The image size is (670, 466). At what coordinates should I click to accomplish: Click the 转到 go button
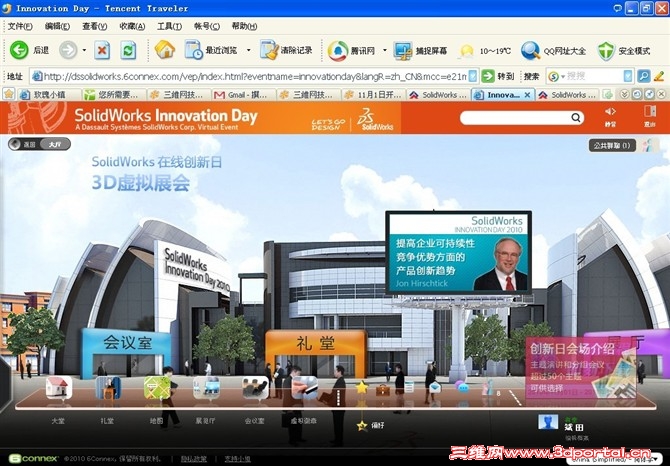coord(498,76)
